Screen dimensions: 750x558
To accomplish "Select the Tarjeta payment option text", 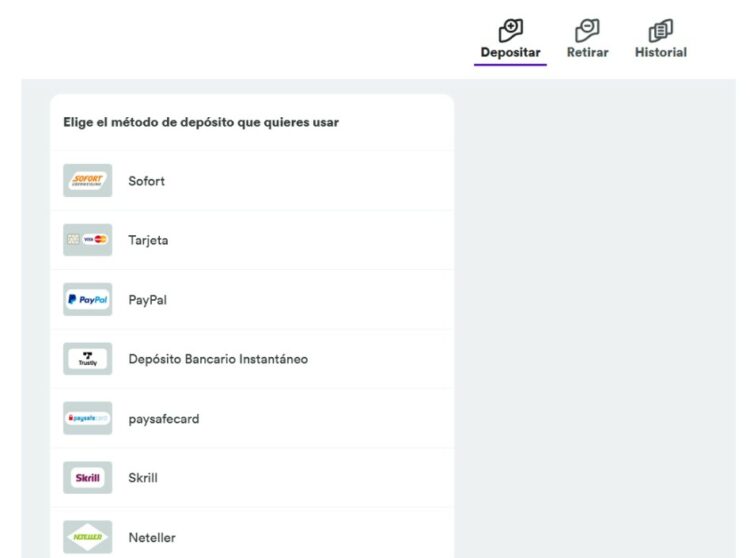I will click(148, 241).
